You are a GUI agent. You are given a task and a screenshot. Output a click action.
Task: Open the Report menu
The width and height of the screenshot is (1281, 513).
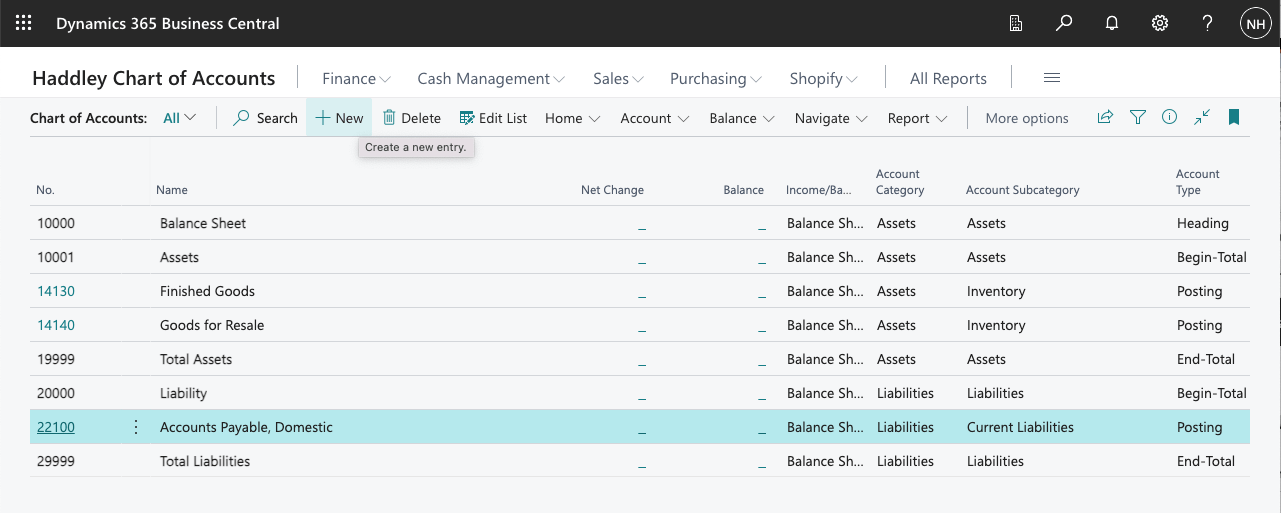917,118
